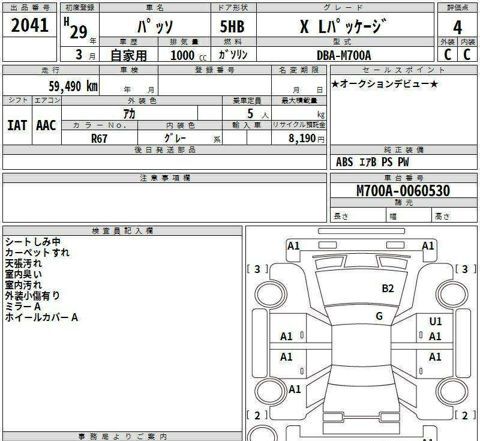Select usage history 自家用
Viewport: 480px width, 441px height.
[129, 55]
